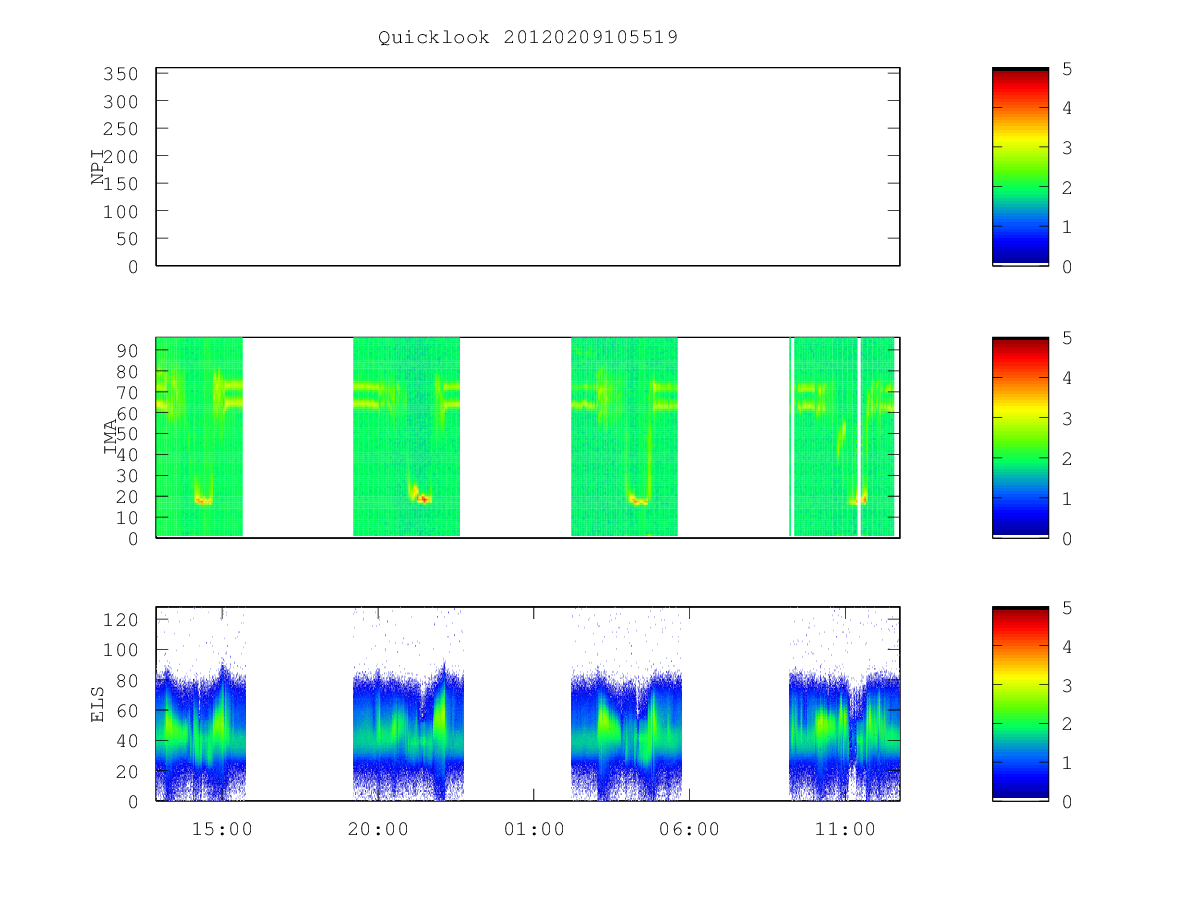The width and height of the screenshot is (1200, 900).
Task: Click the 50 tick on NPI axis
Action: pyautogui.click(x=126, y=239)
